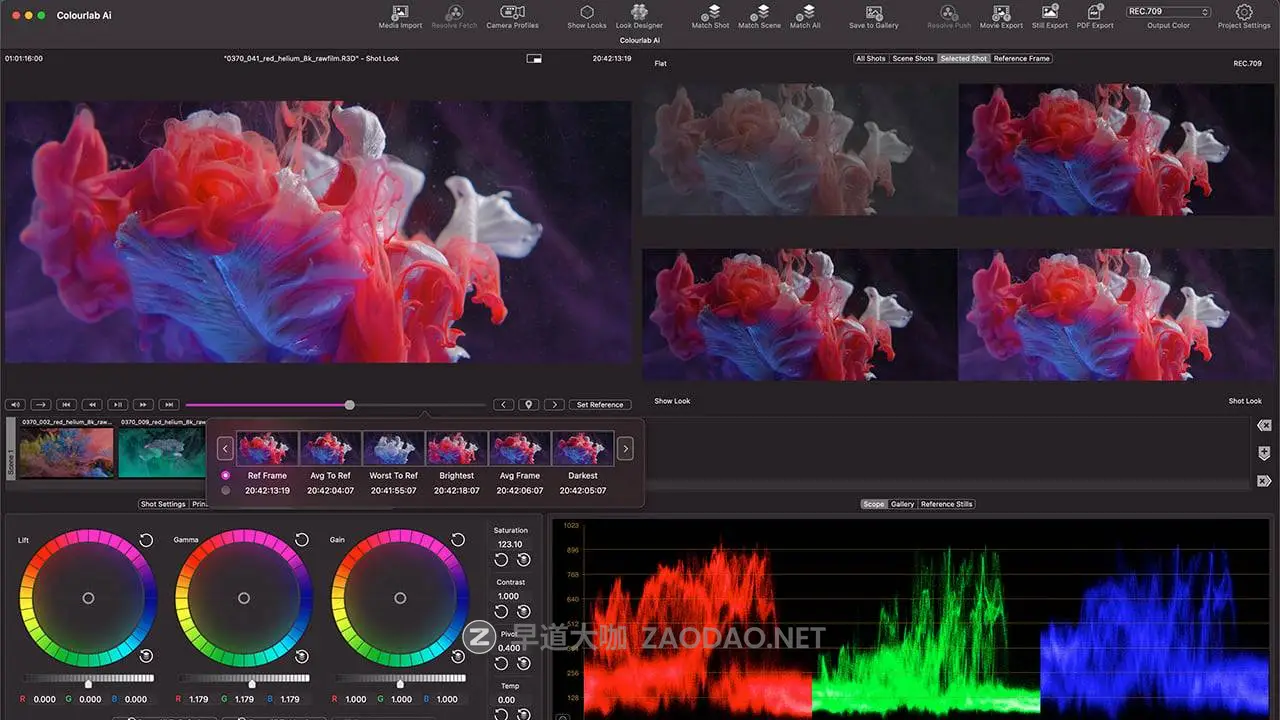Click the Set Reference button
This screenshot has height=720, width=1280.
coord(600,405)
